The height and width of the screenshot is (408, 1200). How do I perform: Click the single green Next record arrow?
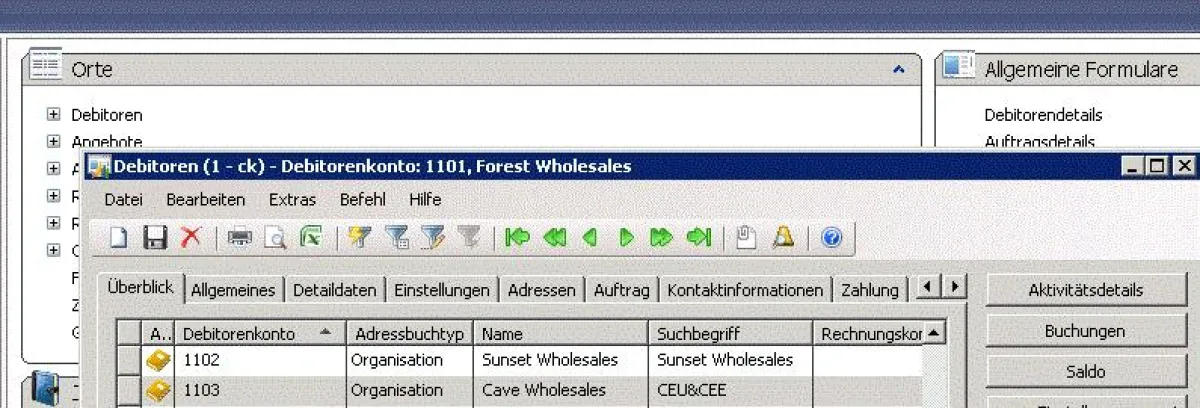626,237
